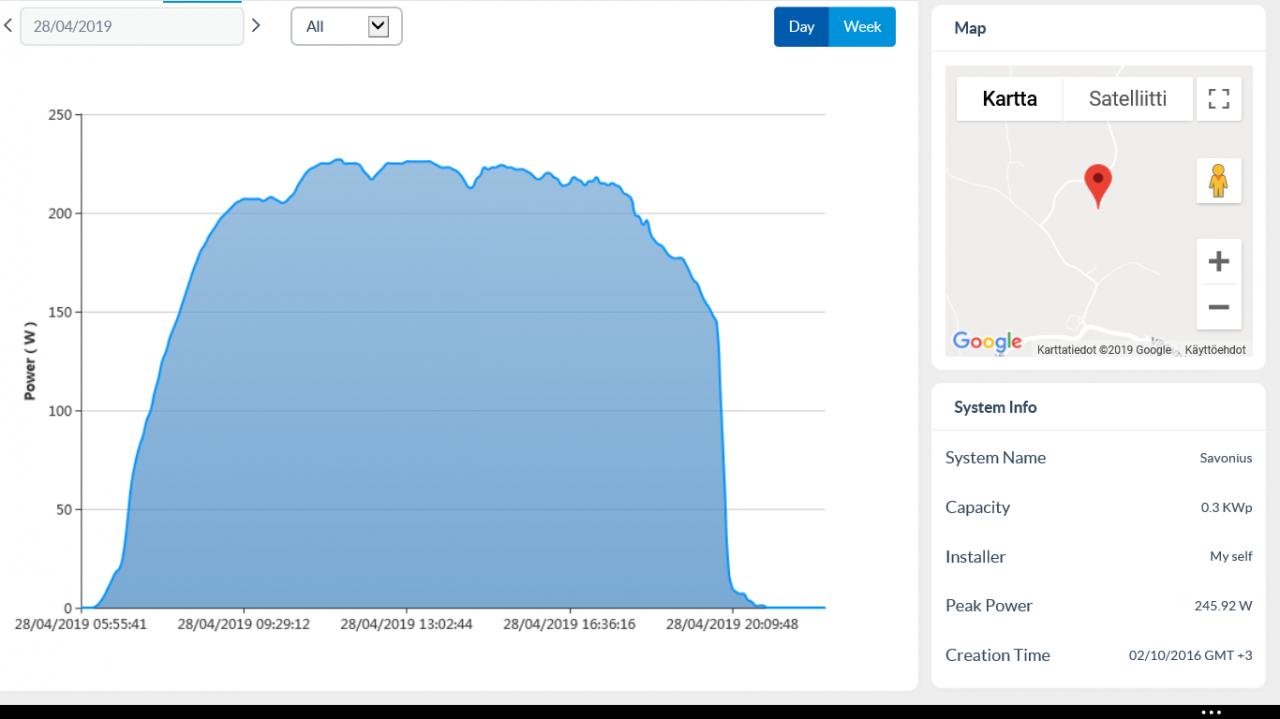1280x719 pixels.
Task: Click the System Info panel heading
Action: pyautogui.click(x=995, y=407)
